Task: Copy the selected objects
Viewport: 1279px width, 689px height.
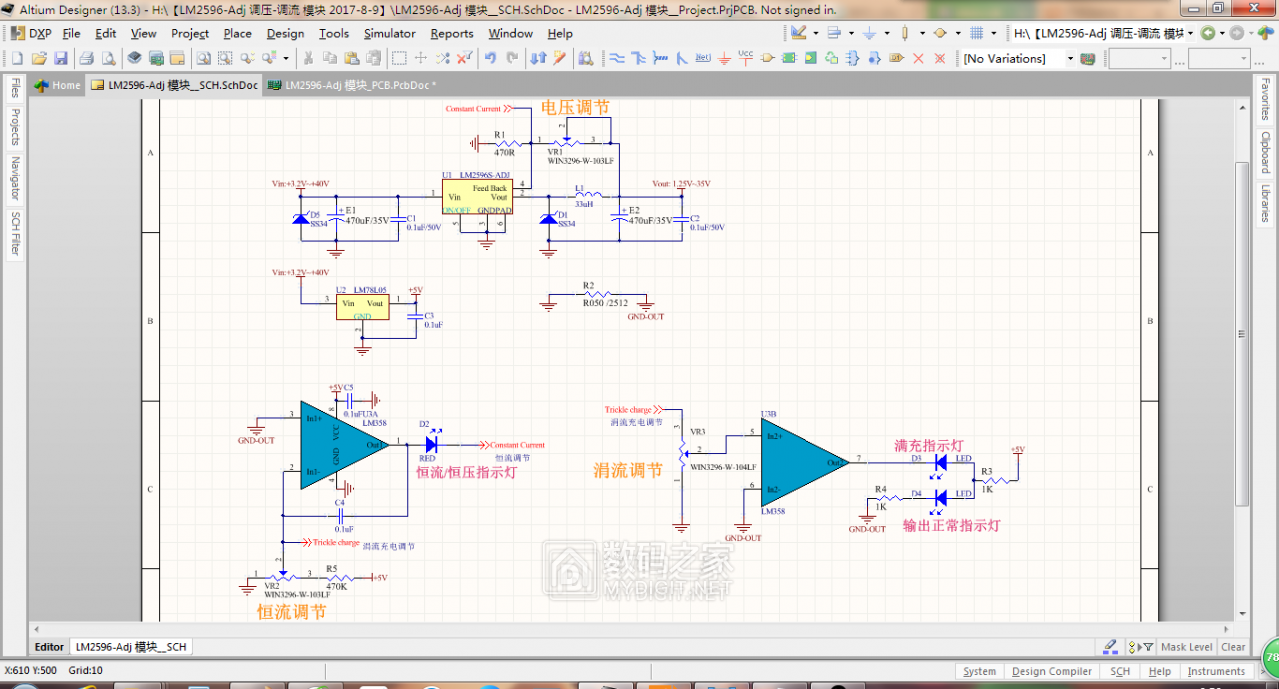Action: pos(332,59)
